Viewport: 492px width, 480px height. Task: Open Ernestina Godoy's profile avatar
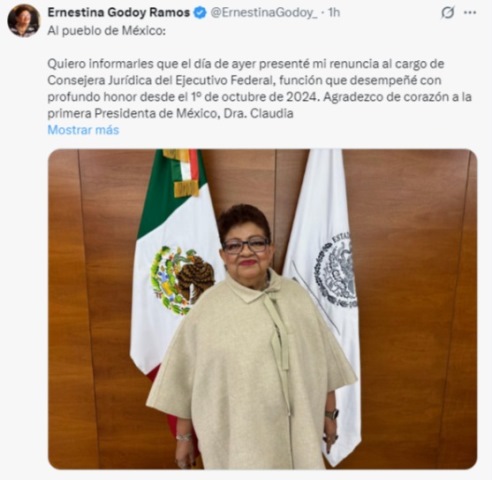(x=24, y=21)
